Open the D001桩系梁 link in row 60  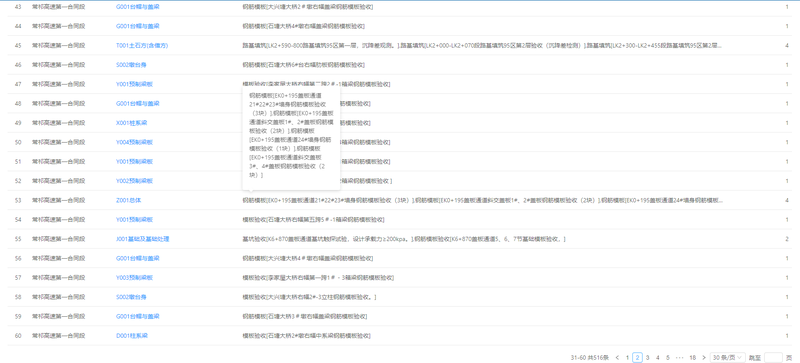(x=132, y=336)
